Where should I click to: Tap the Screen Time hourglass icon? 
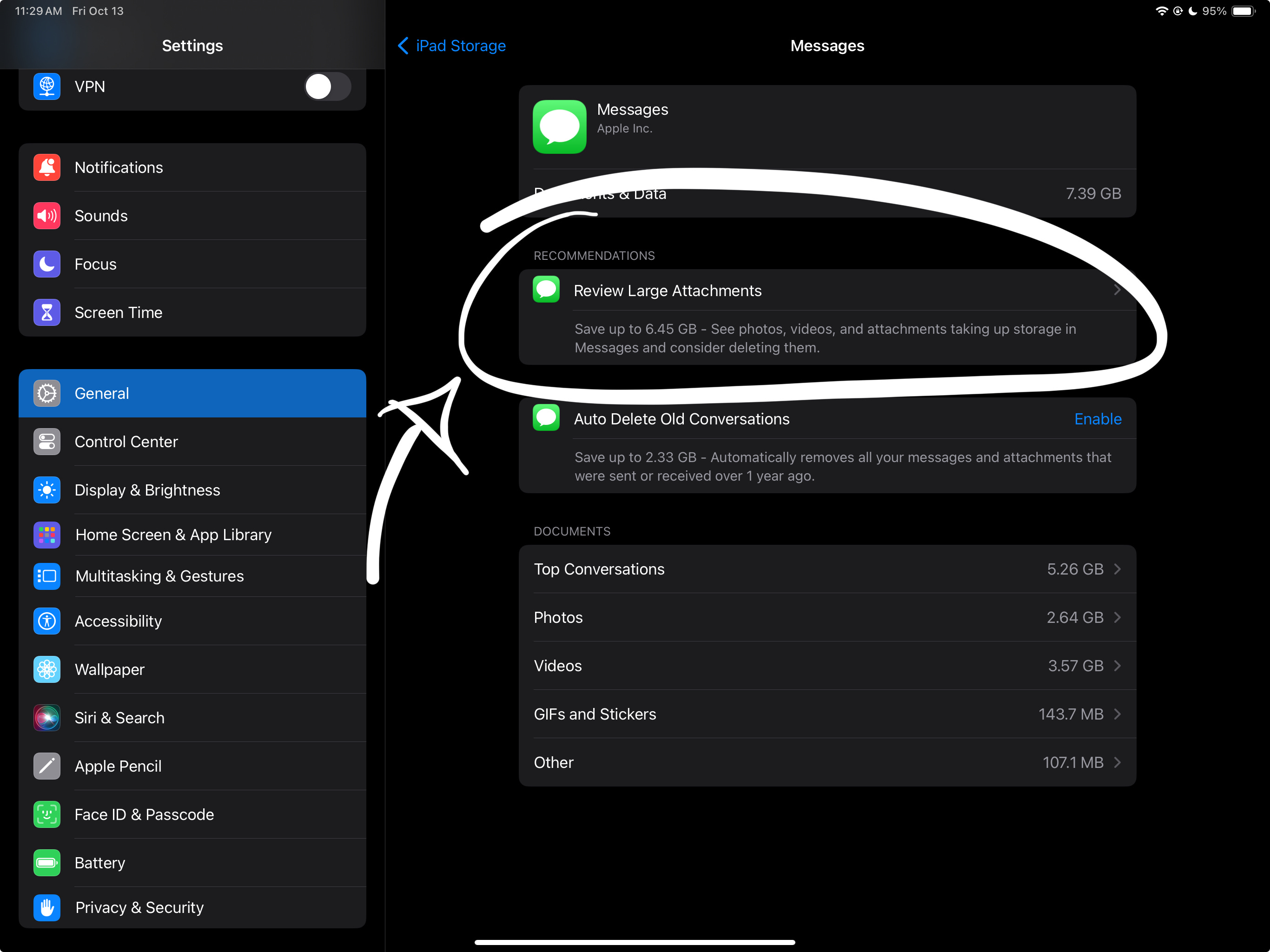tap(46, 312)
